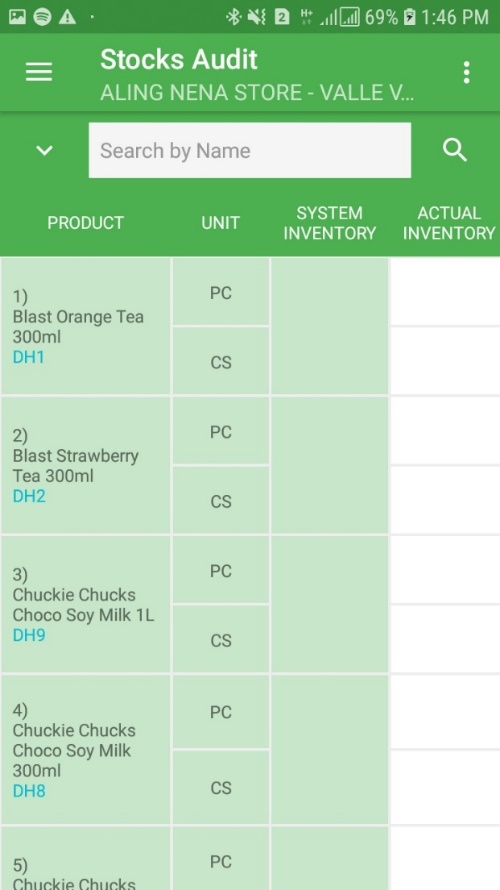Tap the battery indicator icon

point(409,17)
